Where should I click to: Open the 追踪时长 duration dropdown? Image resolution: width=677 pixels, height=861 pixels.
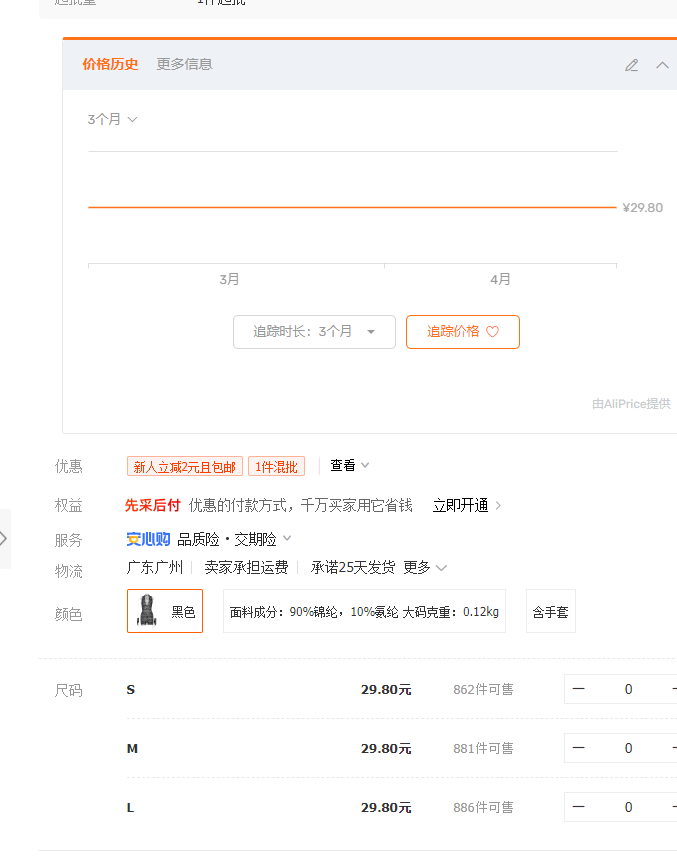pyautogui.click(x=314, y=332)
